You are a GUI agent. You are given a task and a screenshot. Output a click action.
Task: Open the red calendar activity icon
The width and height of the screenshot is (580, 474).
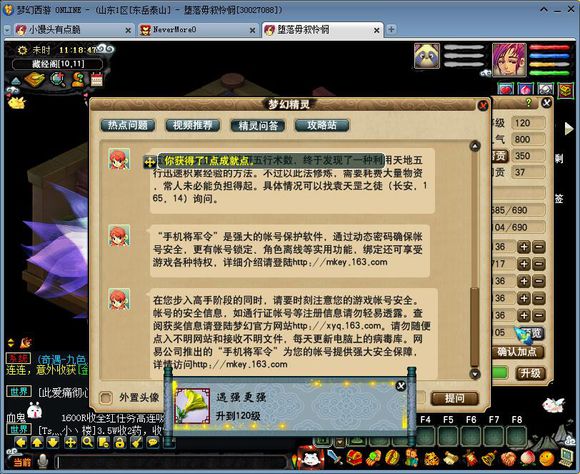[x=97, y=79]
